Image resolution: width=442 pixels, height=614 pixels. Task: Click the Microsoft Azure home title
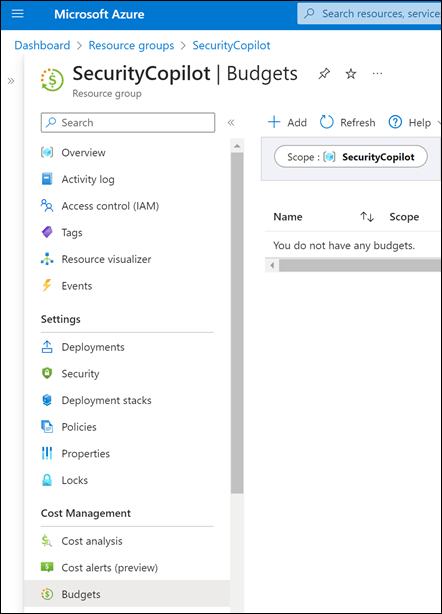[99, 14]
